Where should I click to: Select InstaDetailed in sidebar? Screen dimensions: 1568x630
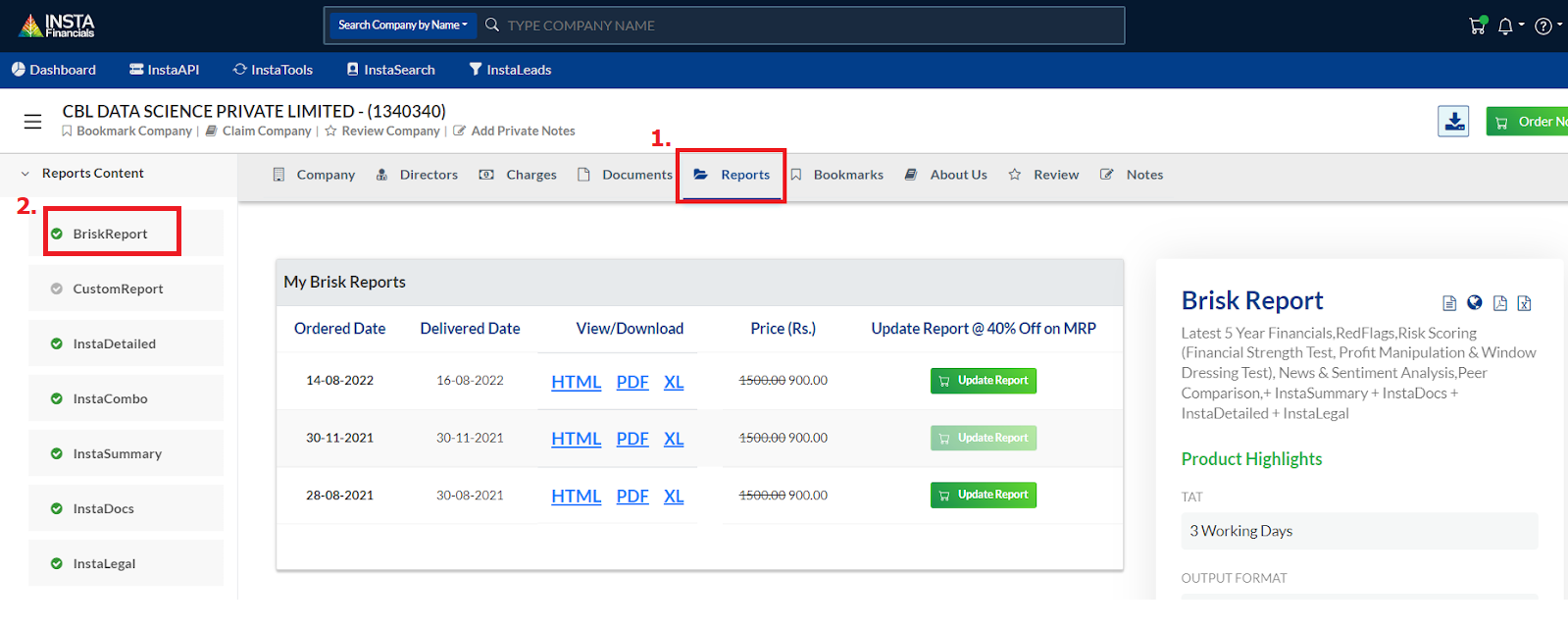click(x=126, y=343)
